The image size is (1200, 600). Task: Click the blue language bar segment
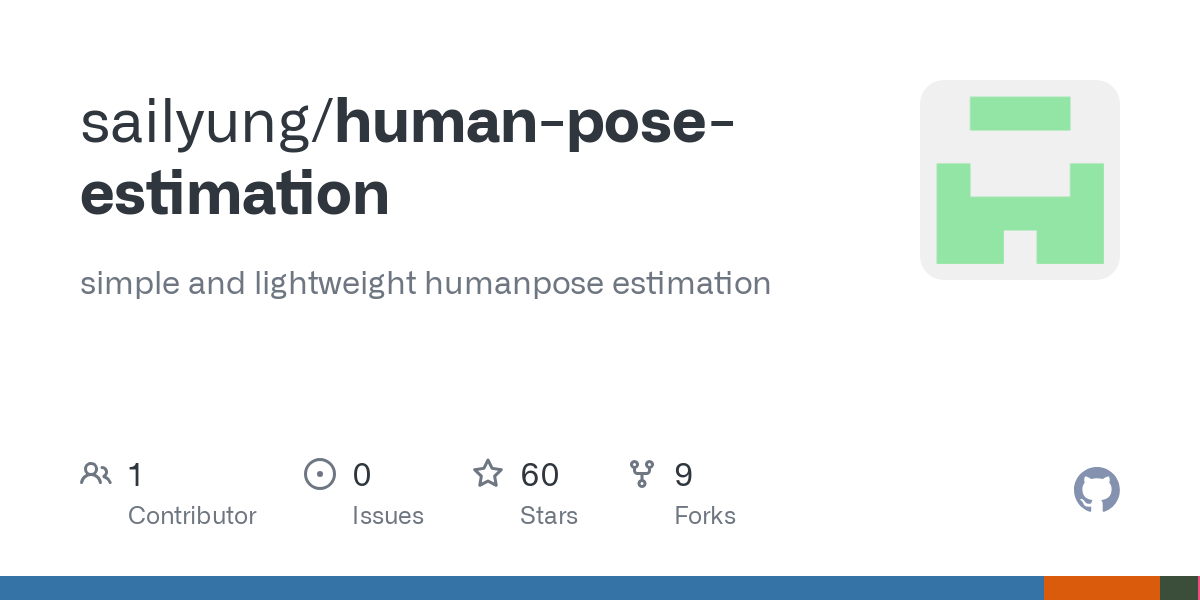522,588
